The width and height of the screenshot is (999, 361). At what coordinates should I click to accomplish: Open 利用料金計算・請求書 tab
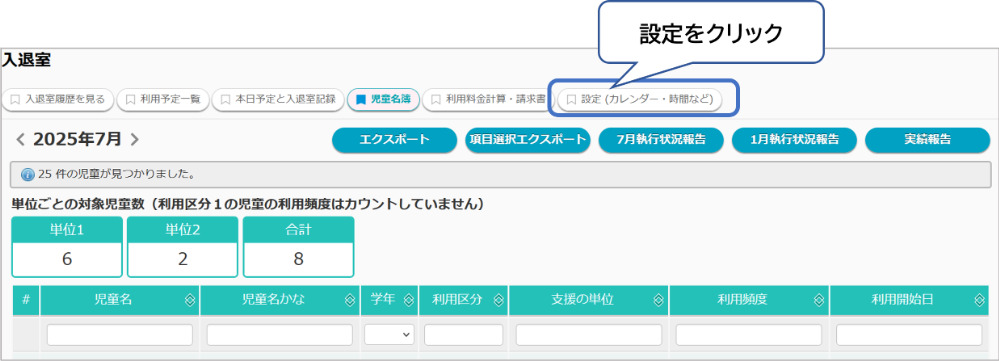coord(487,99)
